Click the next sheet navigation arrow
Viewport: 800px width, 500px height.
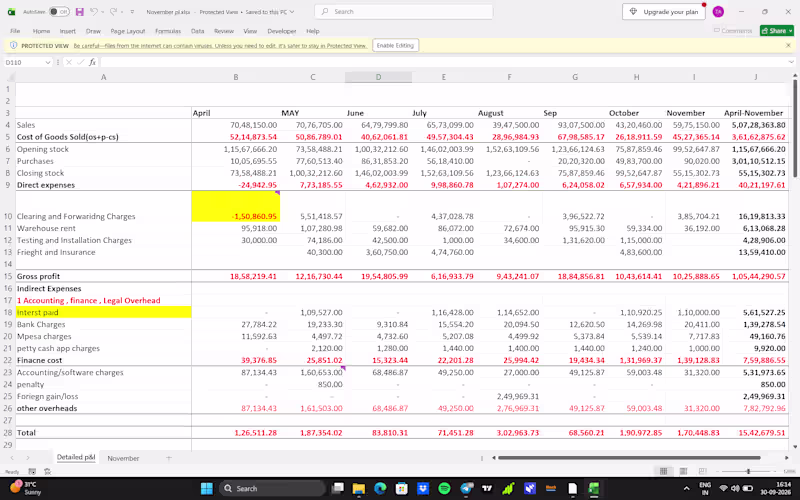point(28,458)
